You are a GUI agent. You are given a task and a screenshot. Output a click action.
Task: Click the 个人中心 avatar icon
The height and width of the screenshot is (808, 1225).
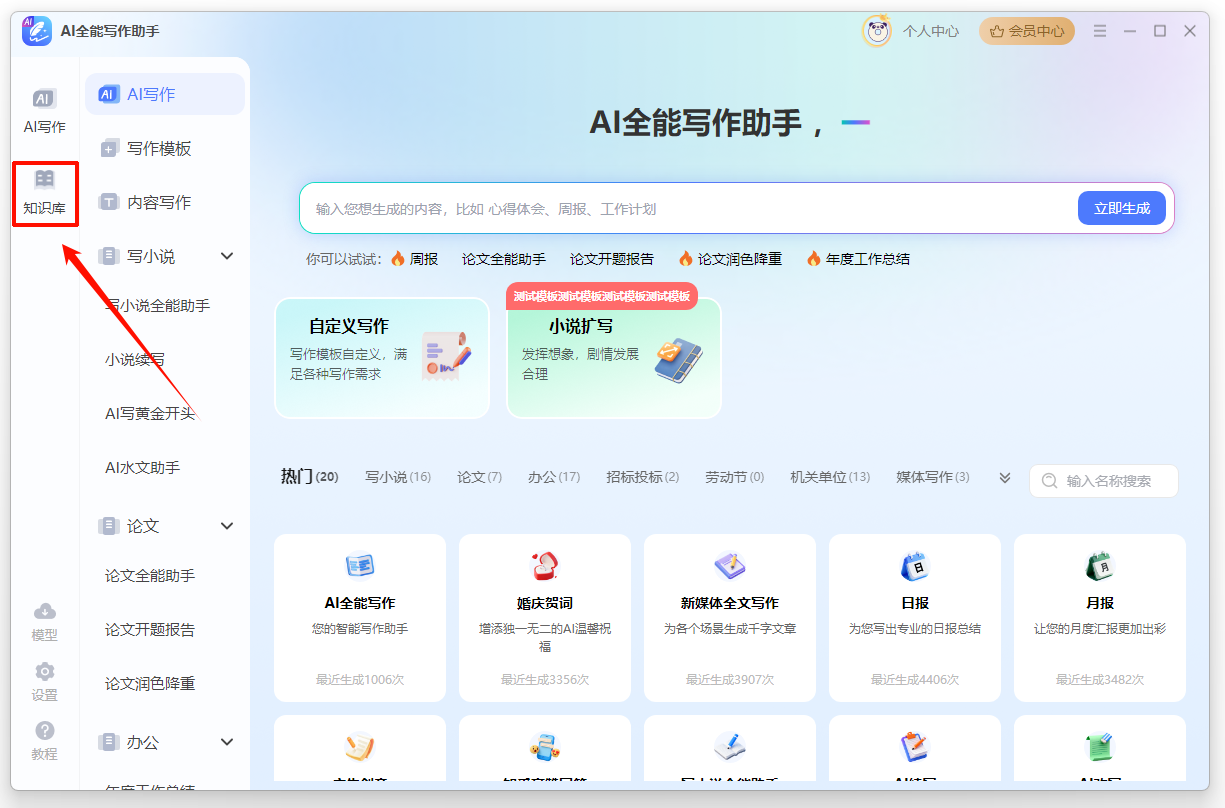(x=877, y=31)
